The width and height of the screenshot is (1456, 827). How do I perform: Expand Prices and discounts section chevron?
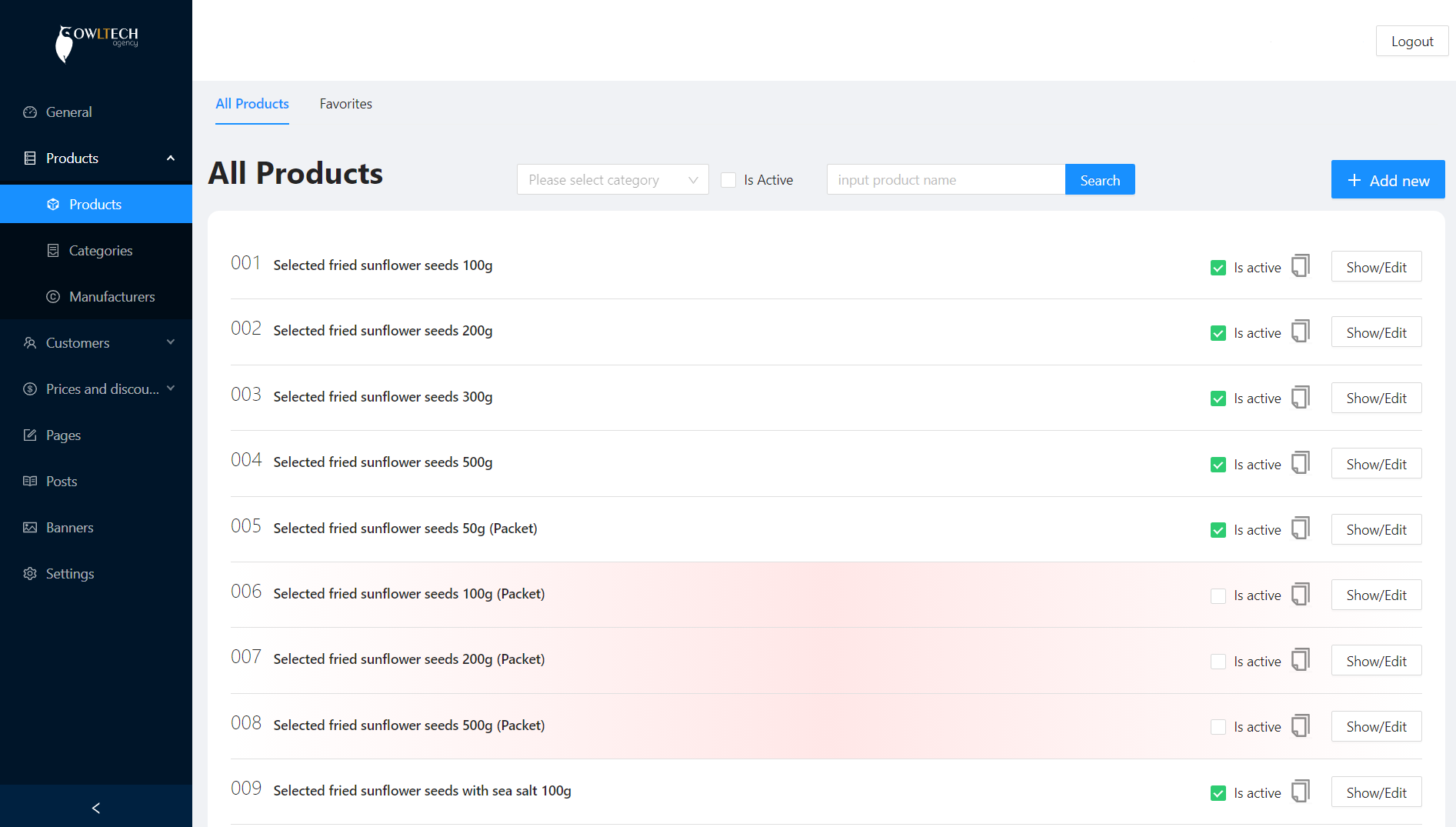171,388
